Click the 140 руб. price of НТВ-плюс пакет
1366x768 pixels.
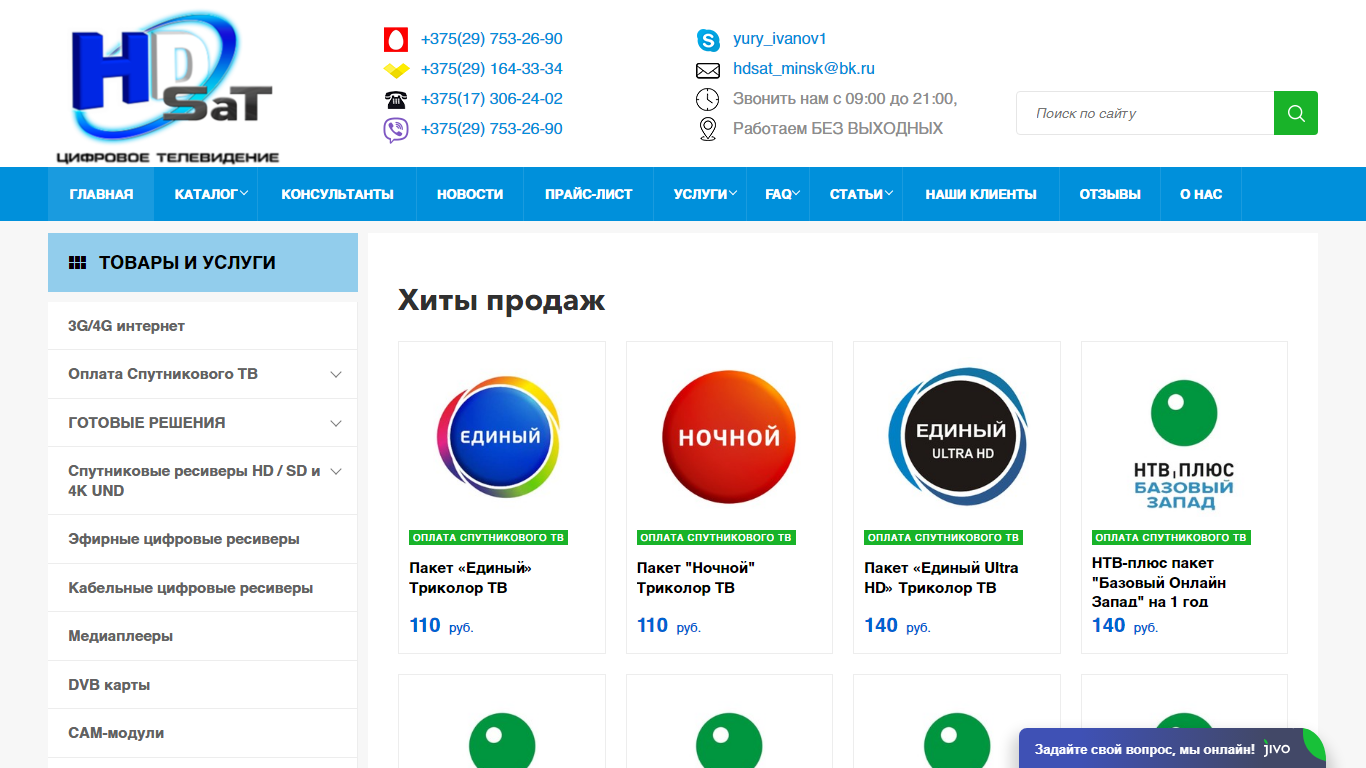click(1125, 626)
